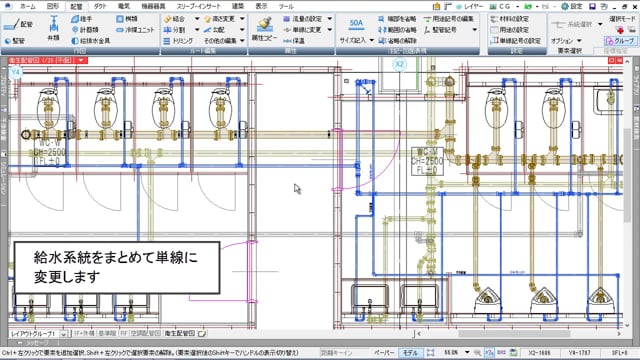Click the 流量の設定 flow setting tool

coord(303,19)
